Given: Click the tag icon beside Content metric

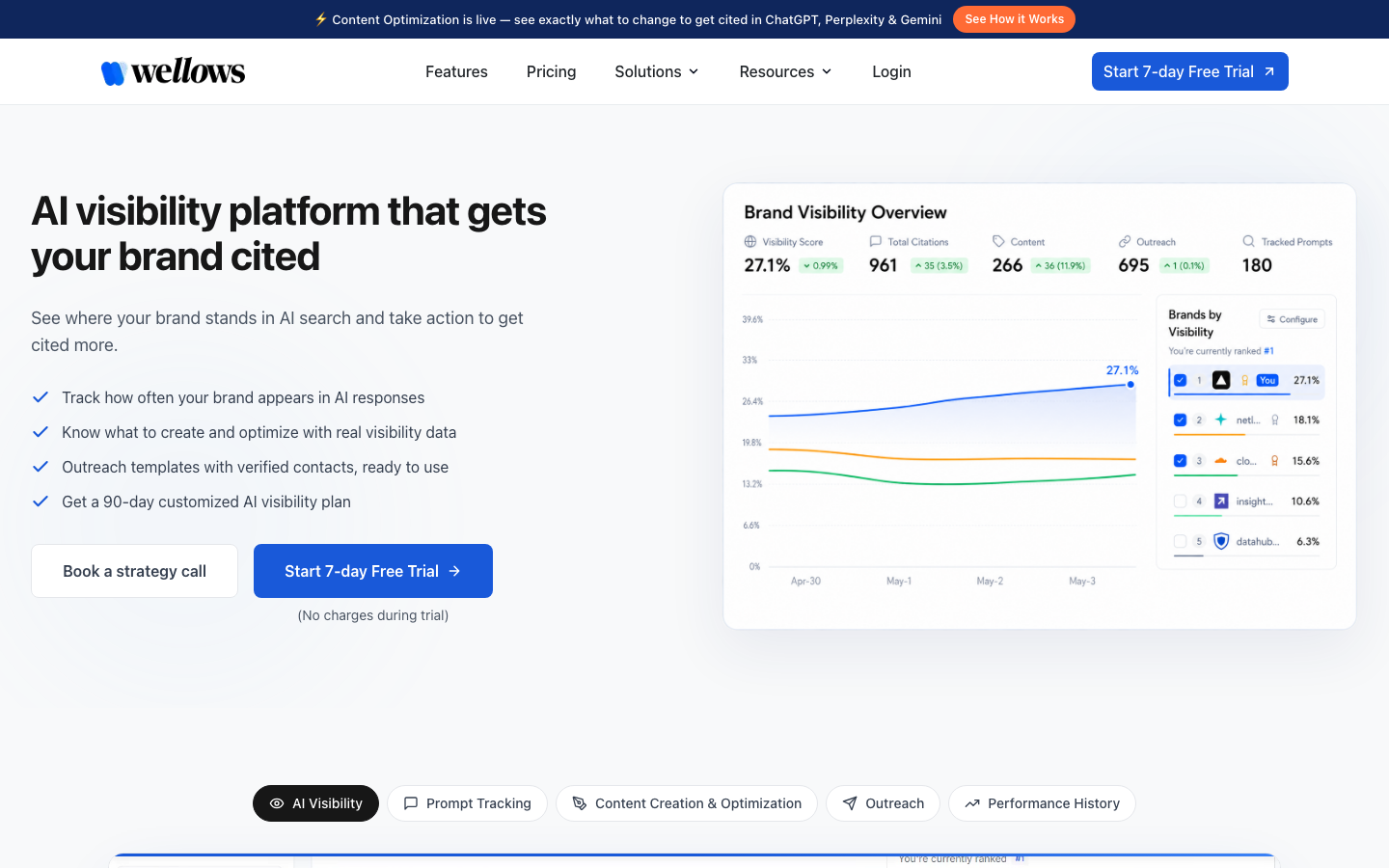Looking at the screenshot, I should point(998,241).
